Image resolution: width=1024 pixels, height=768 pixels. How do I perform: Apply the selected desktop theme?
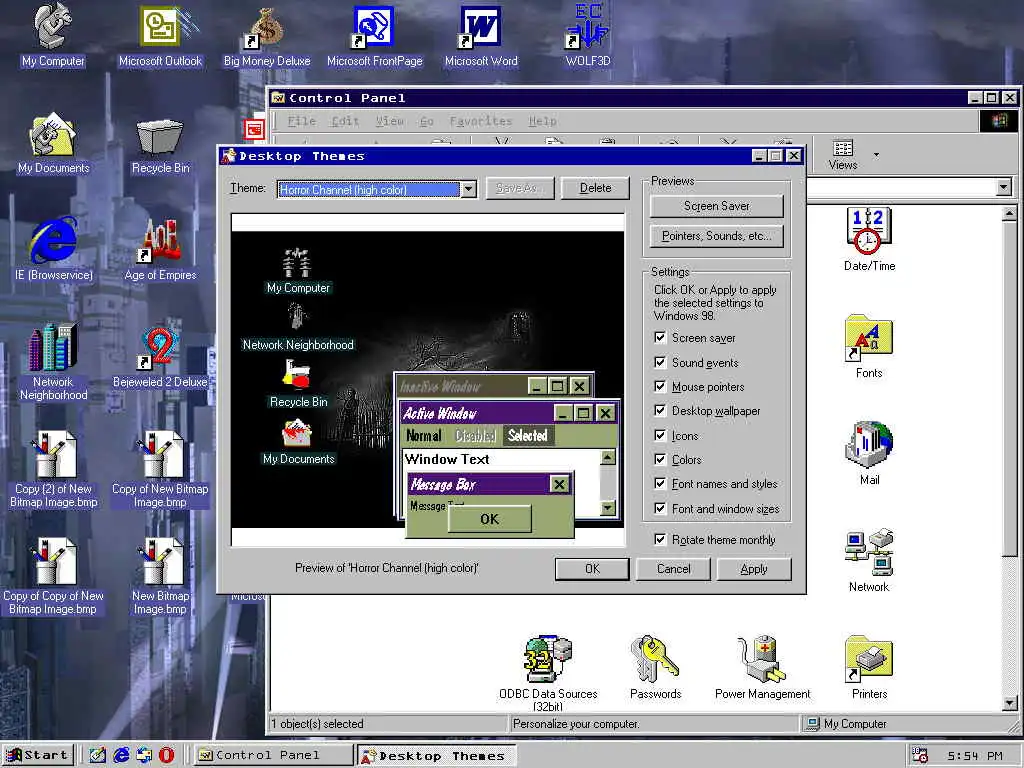click(x=754, y=569)
